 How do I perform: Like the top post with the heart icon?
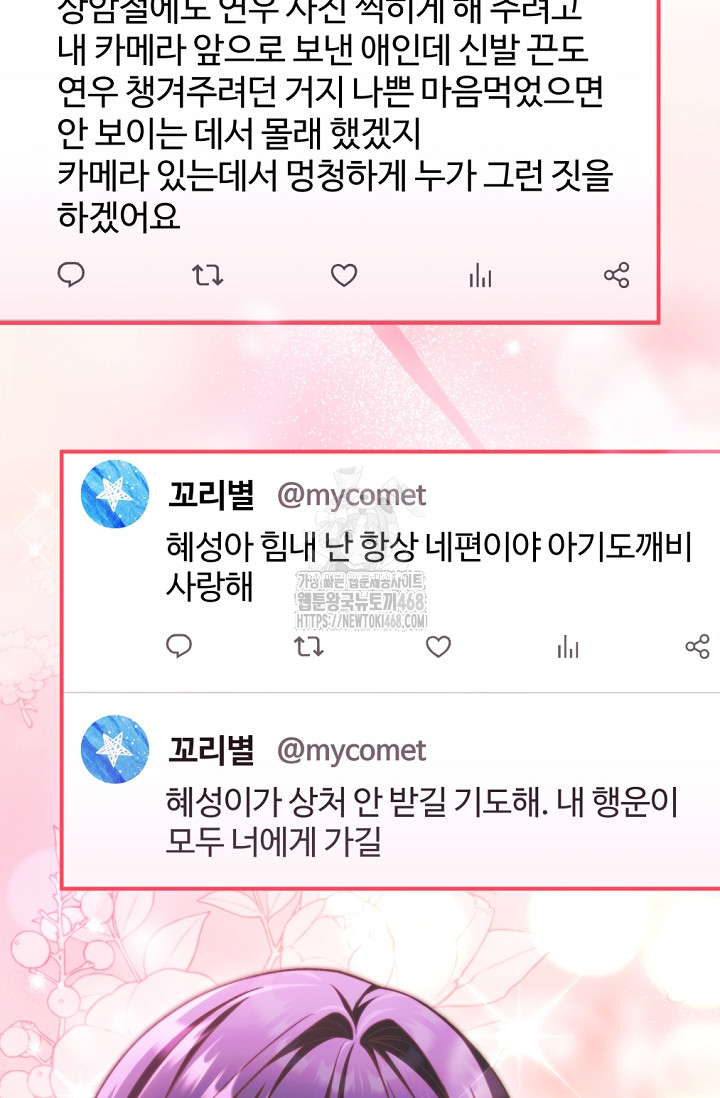click(x=344, y=275)
